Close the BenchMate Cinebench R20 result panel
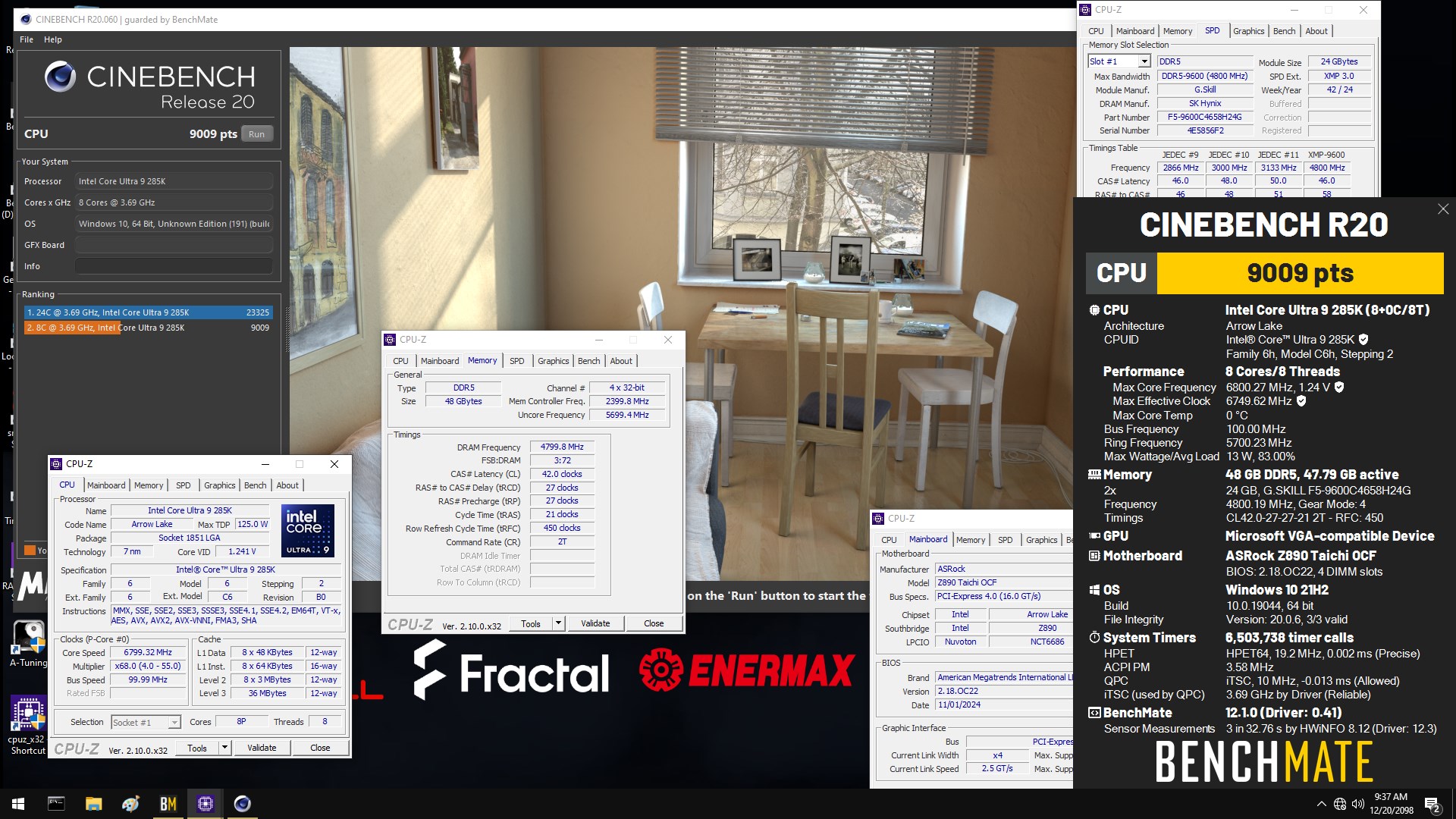The height and width of the screenshot is (819, 1456). pos(1443,209)
